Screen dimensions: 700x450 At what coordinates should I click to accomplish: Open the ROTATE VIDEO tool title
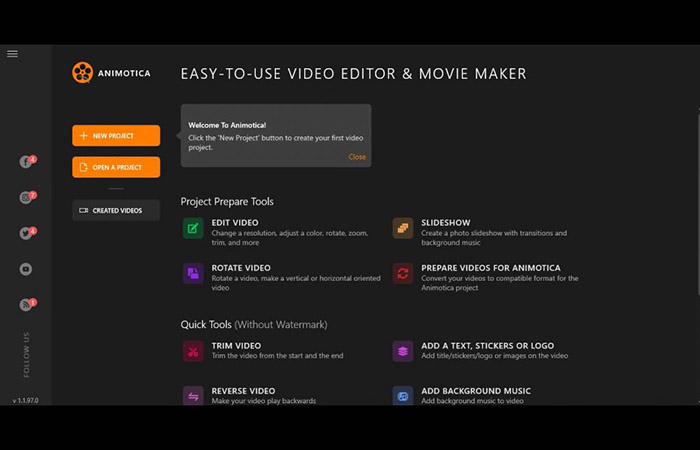pos(241,268)
